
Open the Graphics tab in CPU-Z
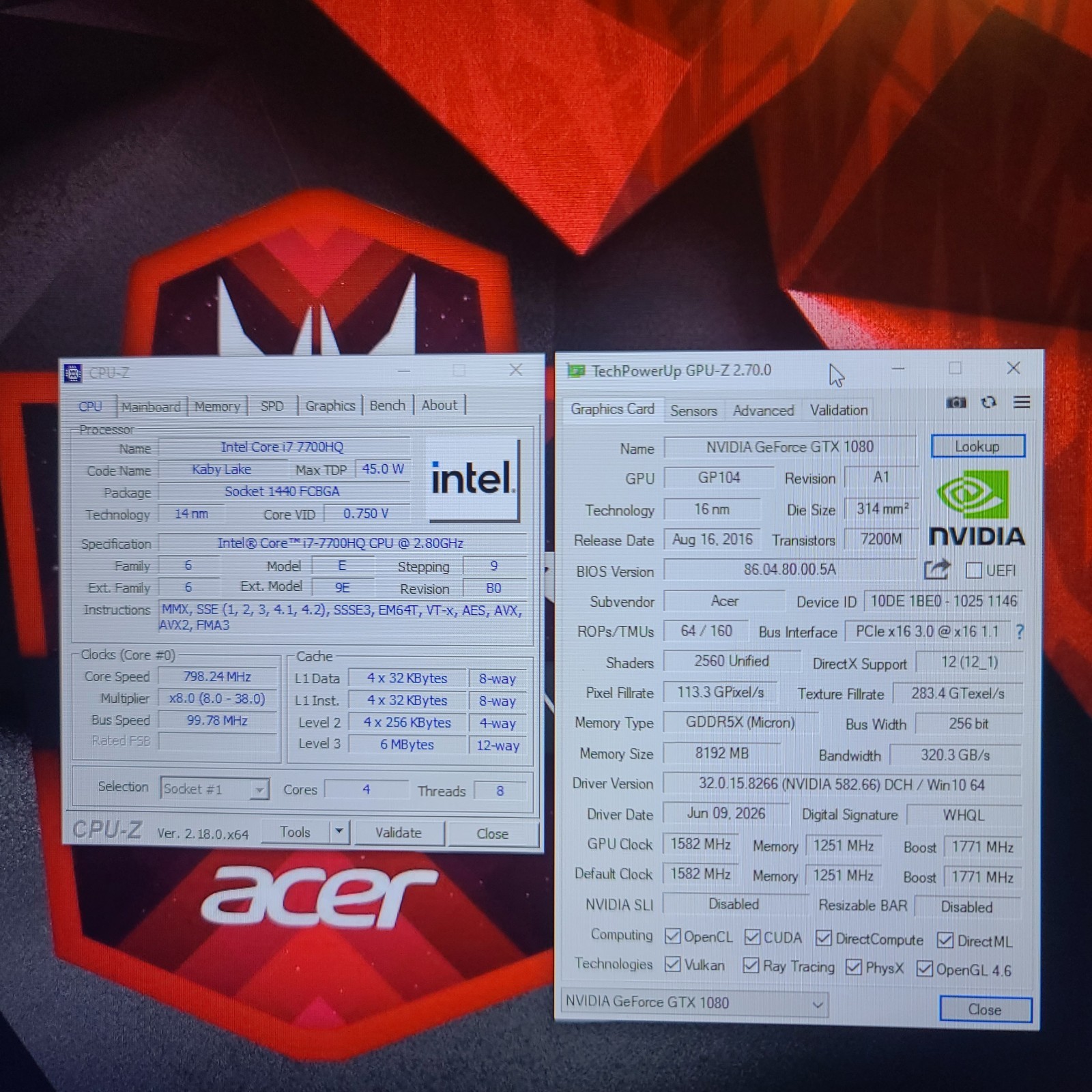(x=330, y=405)
